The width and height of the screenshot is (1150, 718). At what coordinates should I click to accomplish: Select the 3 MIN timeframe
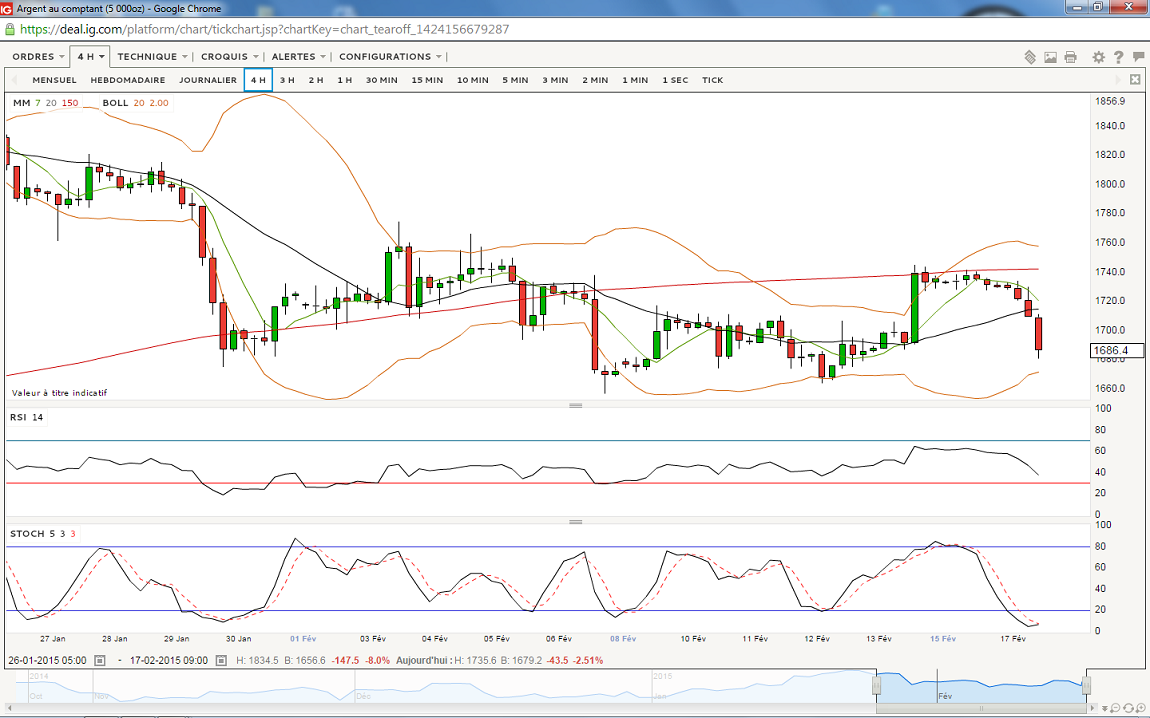coord(555,80)
